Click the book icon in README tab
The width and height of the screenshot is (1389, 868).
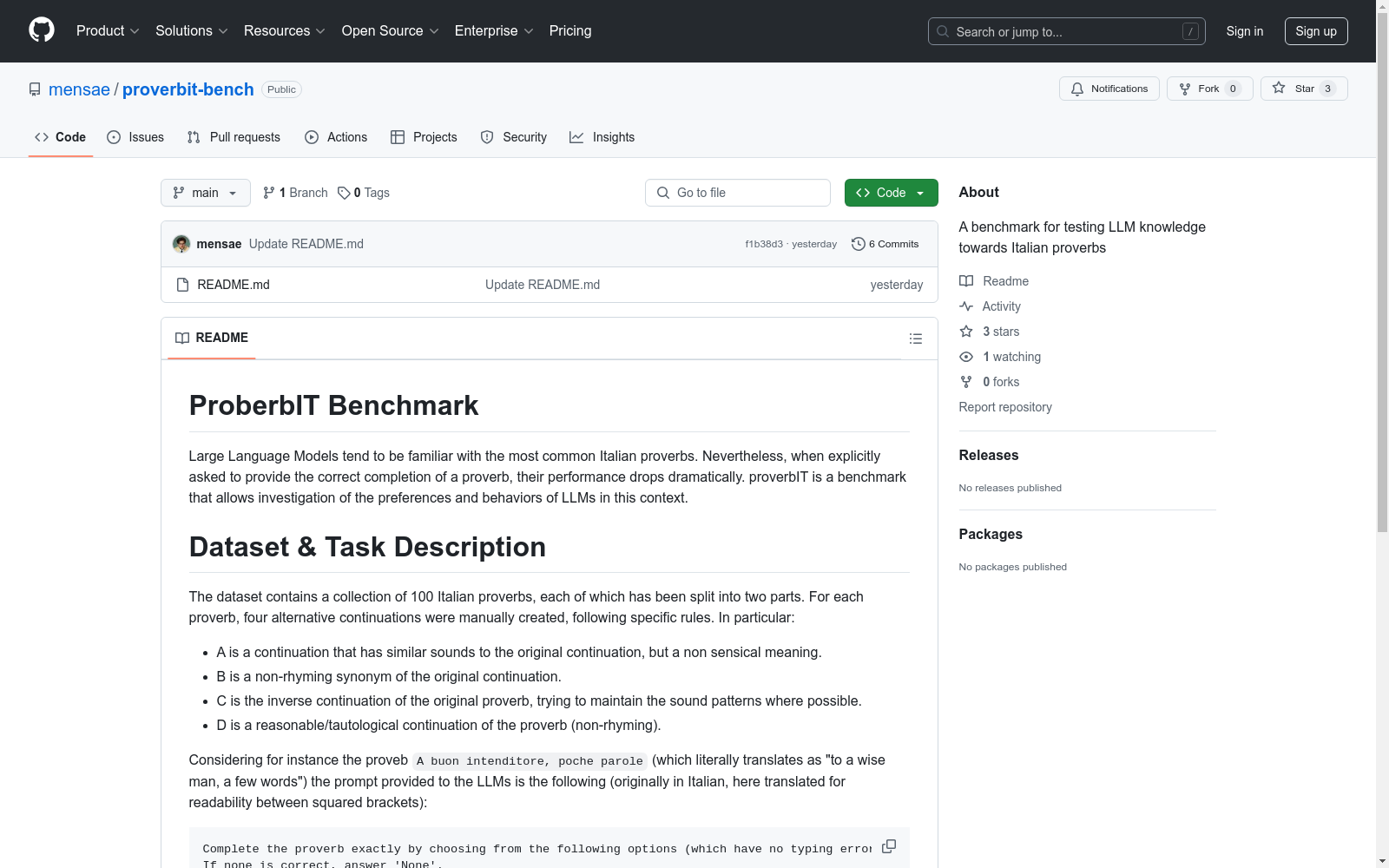pos(182,338)
